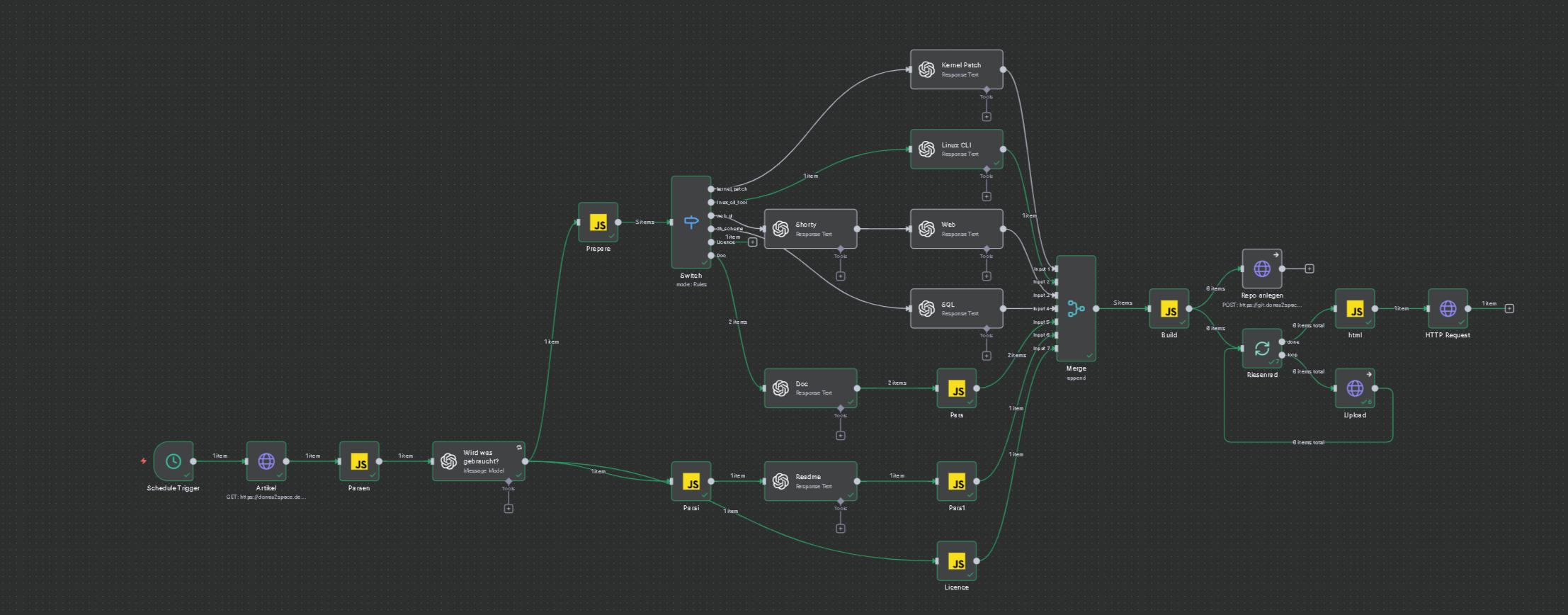Select the Upload HTTP node
1568x615 pixels.
pyautogui.click(x=1355, y=388)
